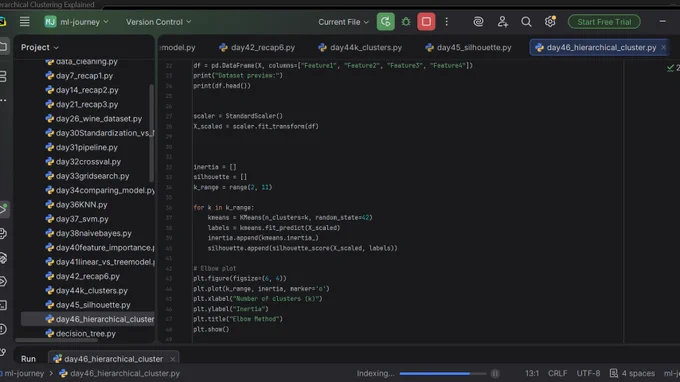Open the ml-journey project dropdown

pyautogui.click(x=76, y=22)
